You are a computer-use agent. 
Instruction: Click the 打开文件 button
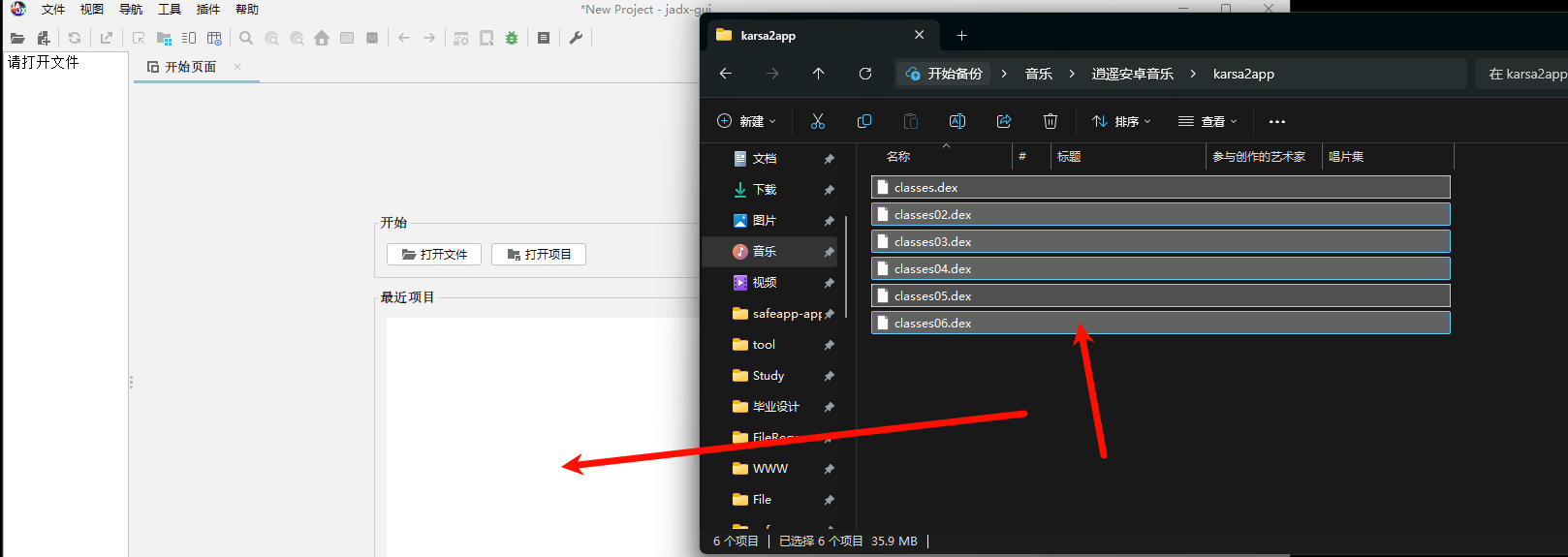[x=434, y=254]
